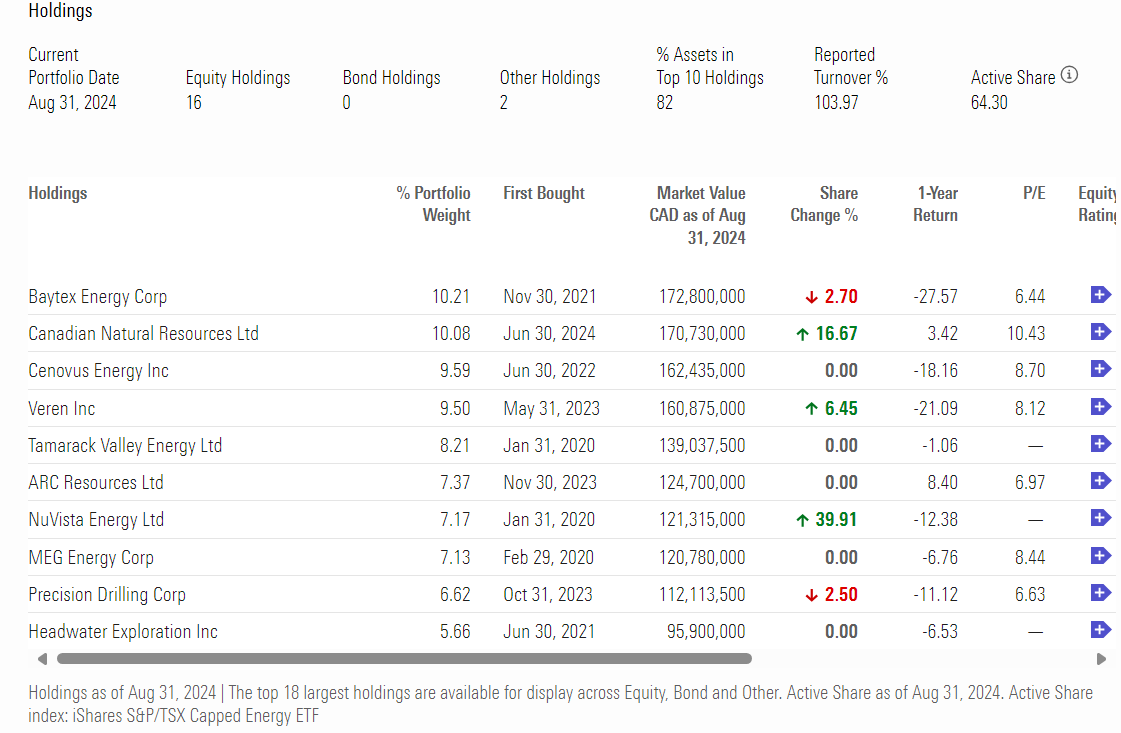Click the P/E column header
Image resolution: width=1121 pixels, height=733 pixels.
(x=1034, y=193)
